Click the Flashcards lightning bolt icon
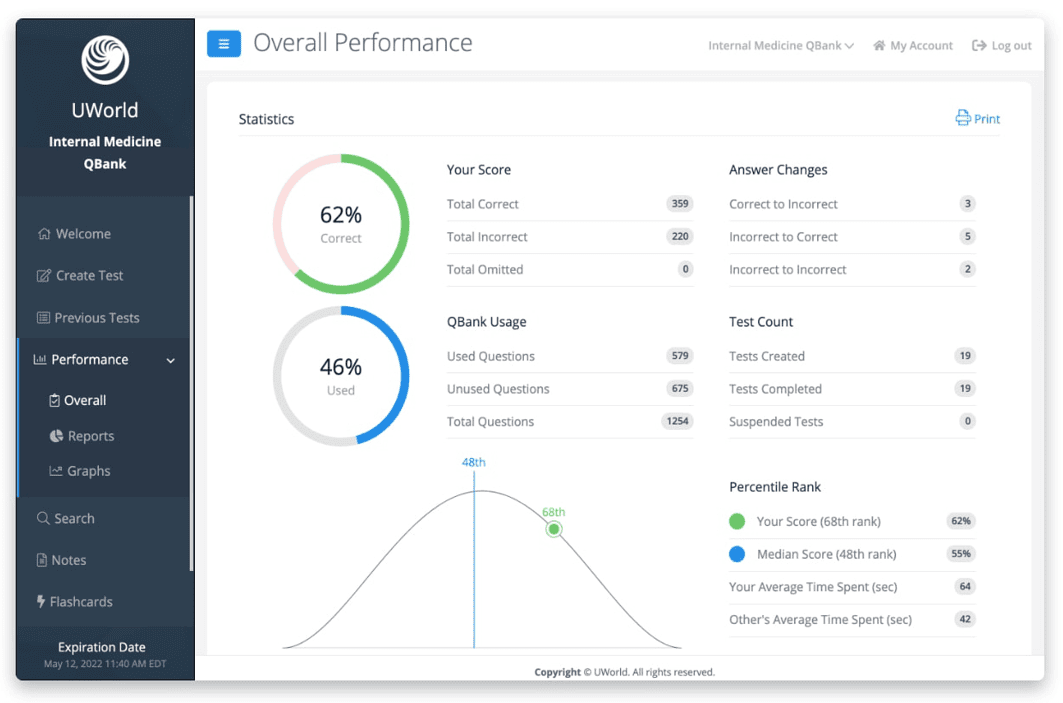 pos(41,601)
